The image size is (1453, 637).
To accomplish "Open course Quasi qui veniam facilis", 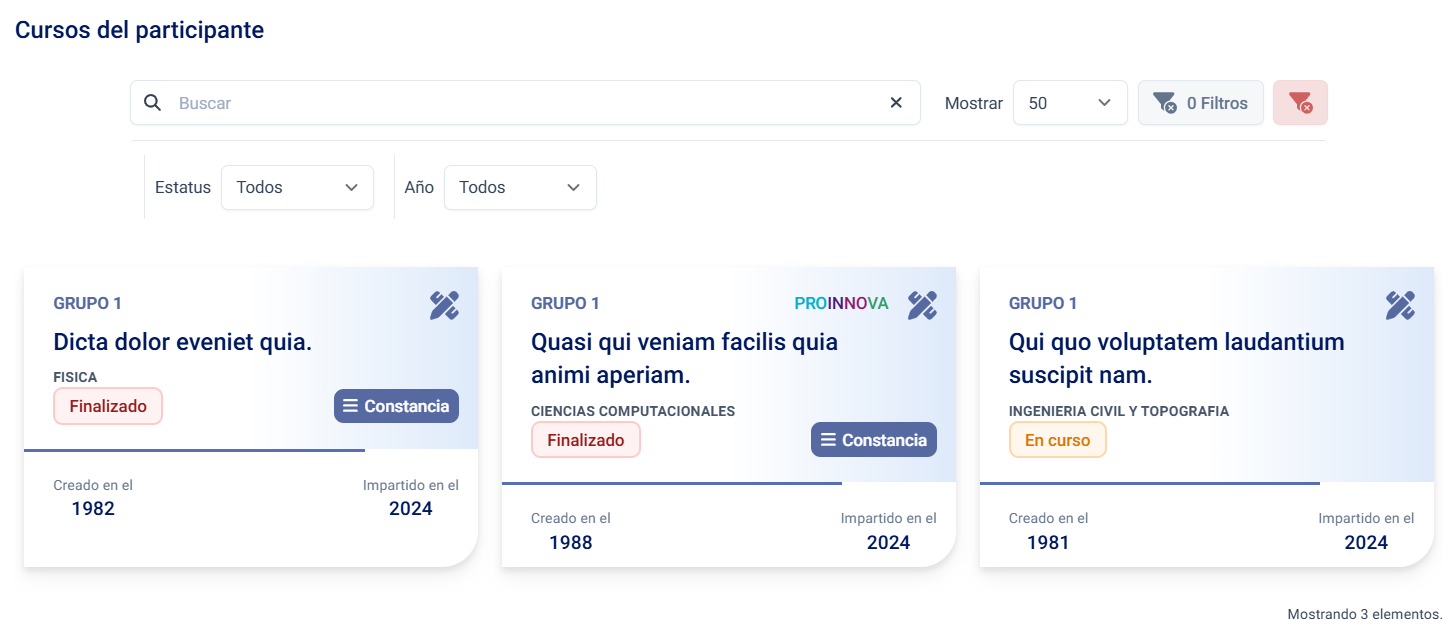I will click(x=684, y=358).
